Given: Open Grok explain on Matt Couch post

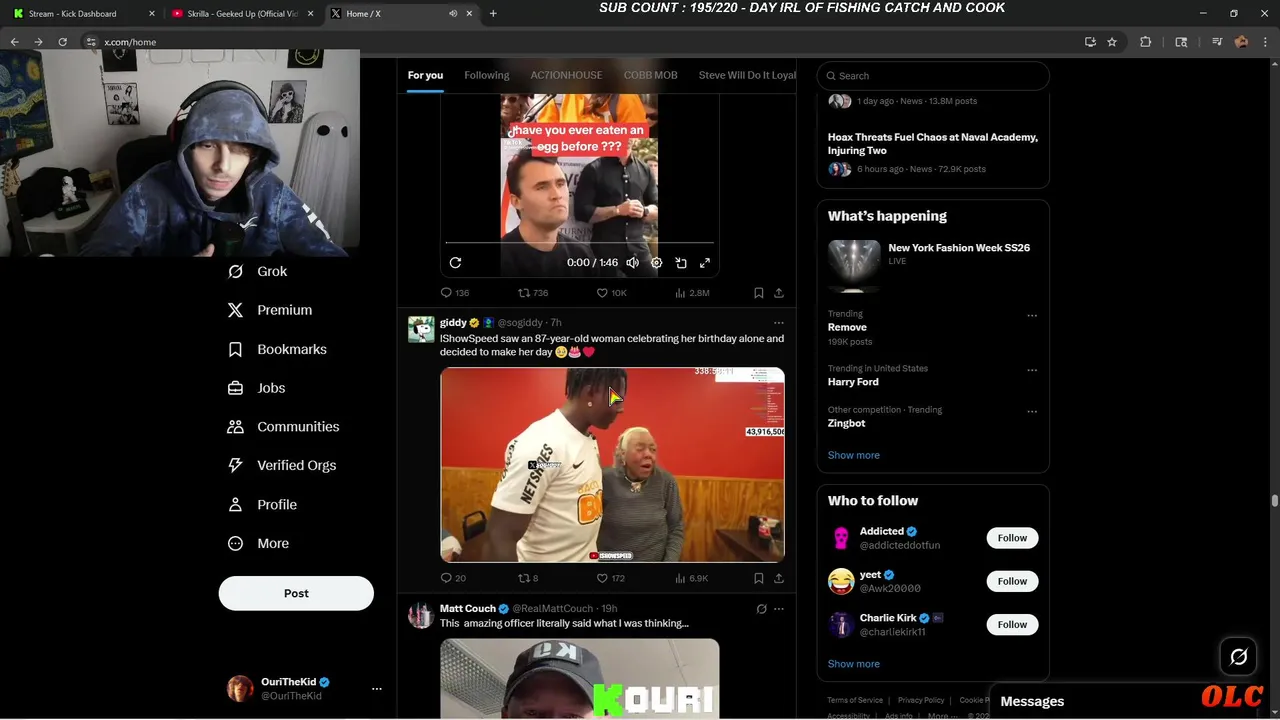Looking at the screenshot, I should tap(761, 609).
